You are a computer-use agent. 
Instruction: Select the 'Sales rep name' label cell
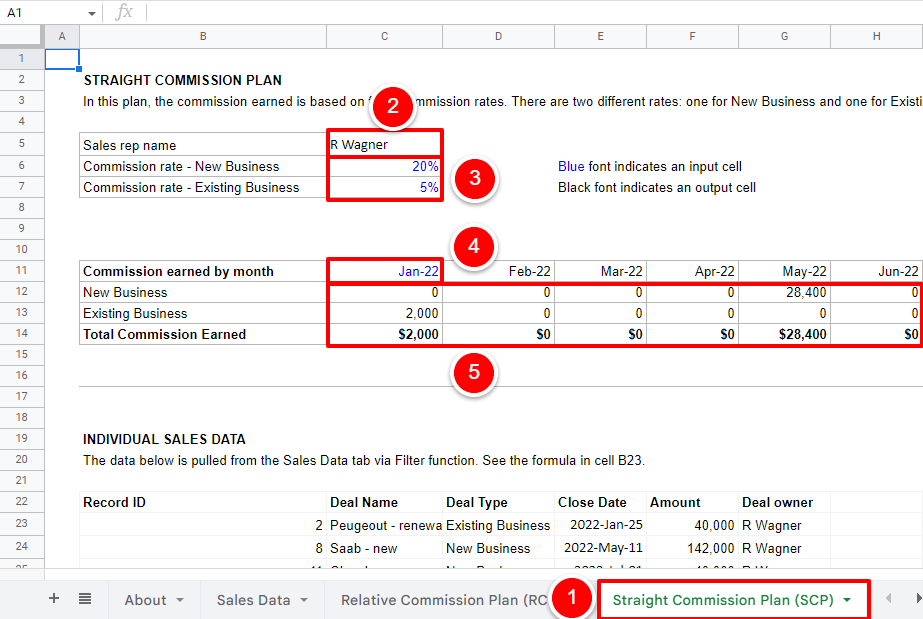(x=203, y=145)
